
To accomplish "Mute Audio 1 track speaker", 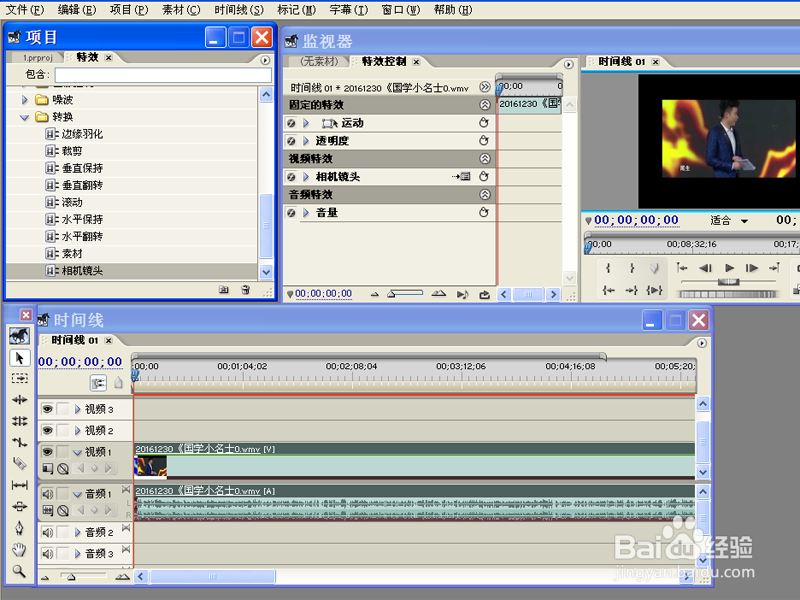I will coord(47,494).
